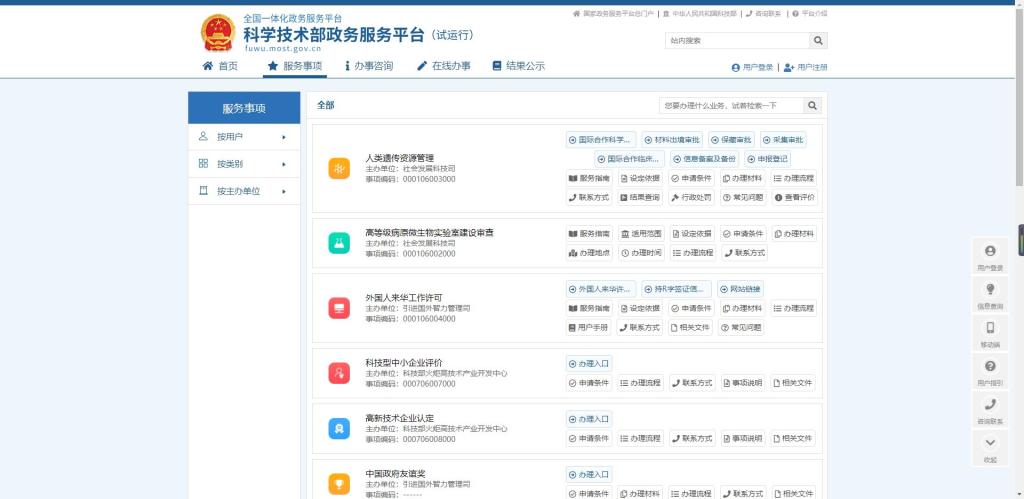Screen dimensions: 1024x499
Task: Click 办理入口 button for 科技型中小企业评价
Action: [589, 363]
